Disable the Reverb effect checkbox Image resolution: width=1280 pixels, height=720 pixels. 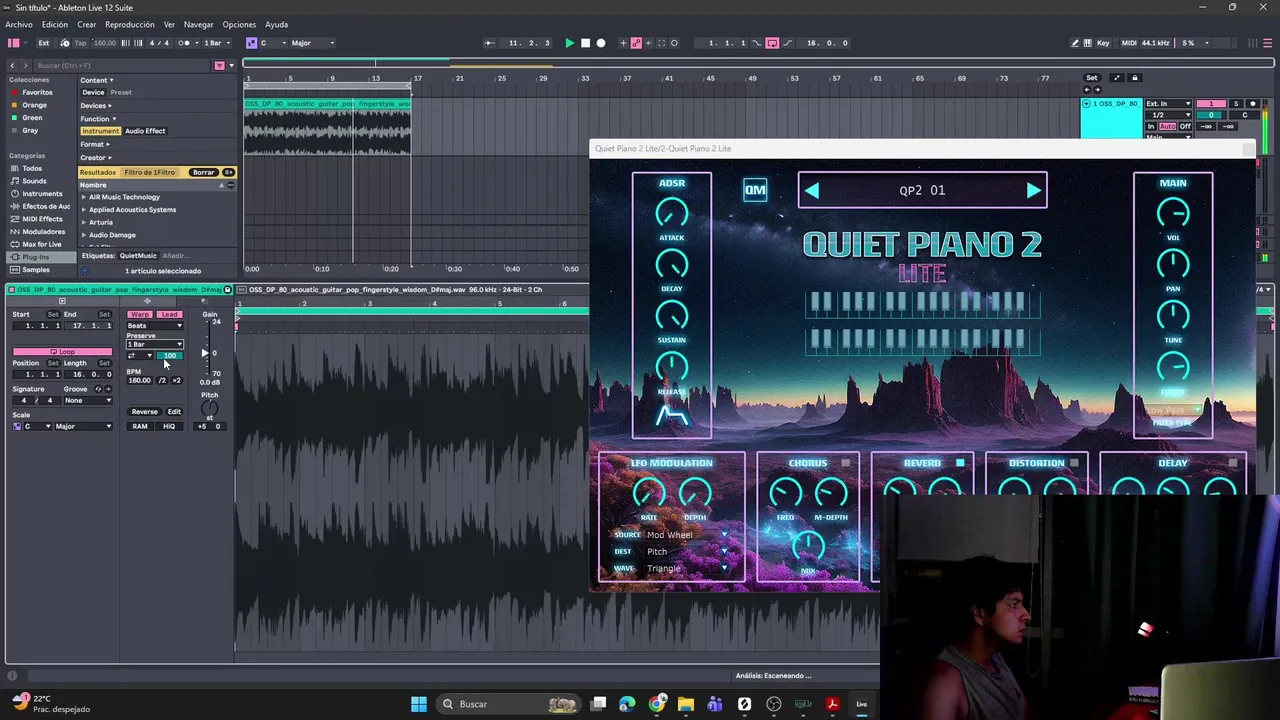pos(960,463)
